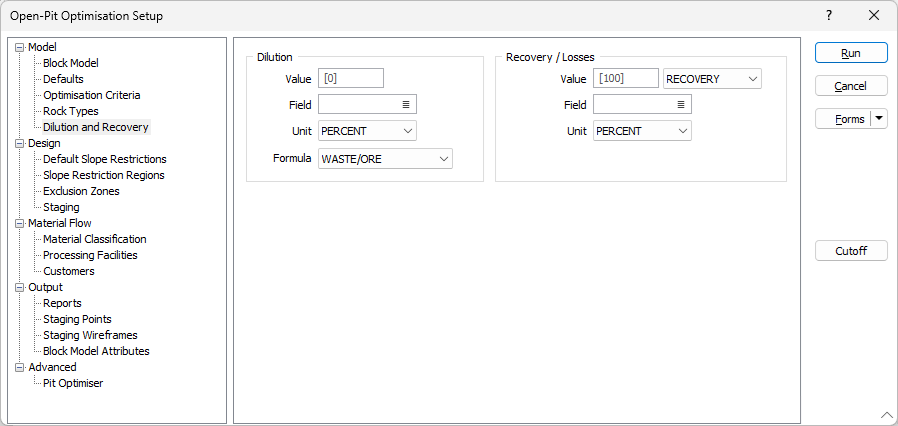Viewport: 898px width, 426px height.
Task: Open Optimisation Criteria page
Action: (92, 95)
